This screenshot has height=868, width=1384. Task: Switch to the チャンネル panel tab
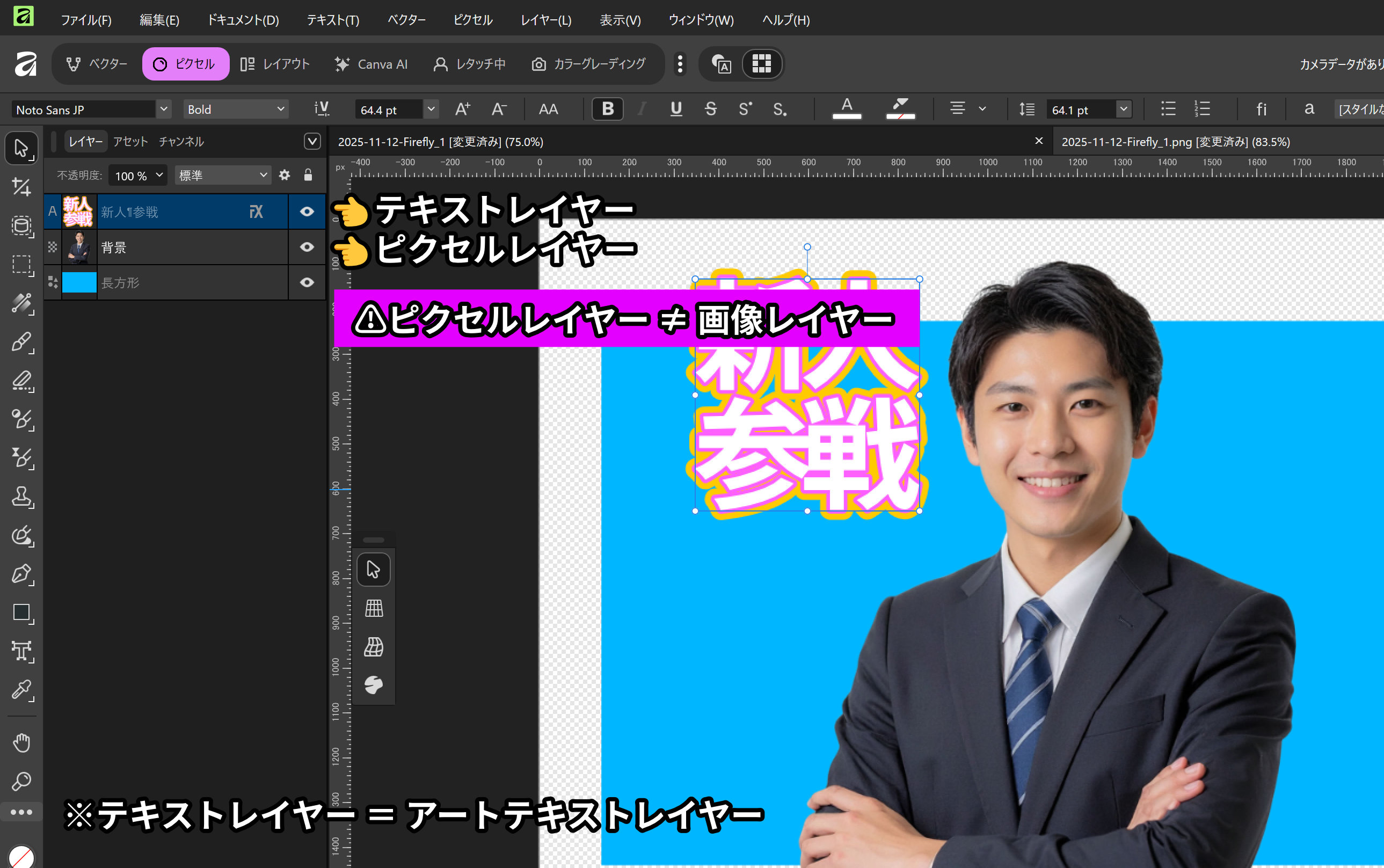point(181,142)
